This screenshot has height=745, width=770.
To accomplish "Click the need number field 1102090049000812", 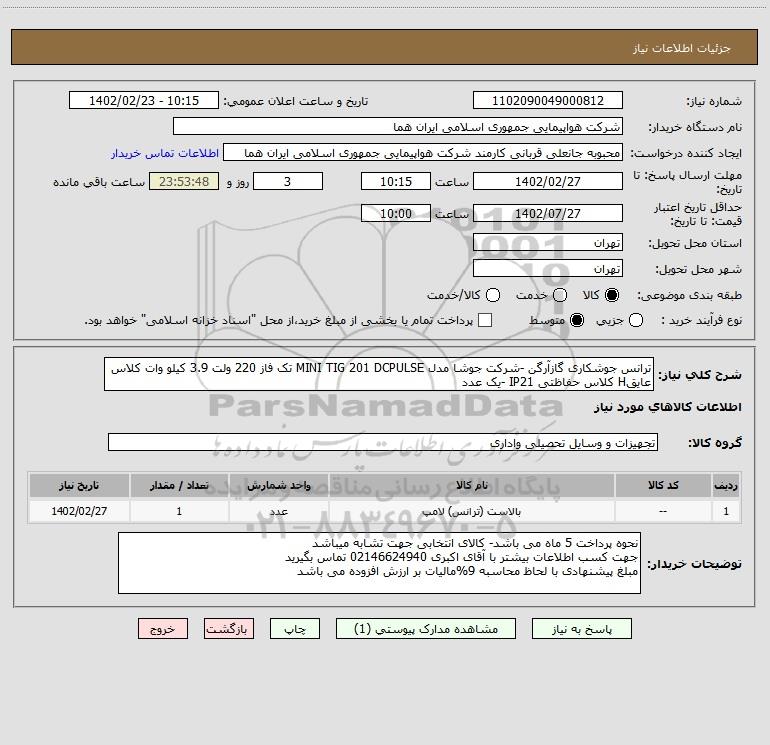I will point(548,100).
